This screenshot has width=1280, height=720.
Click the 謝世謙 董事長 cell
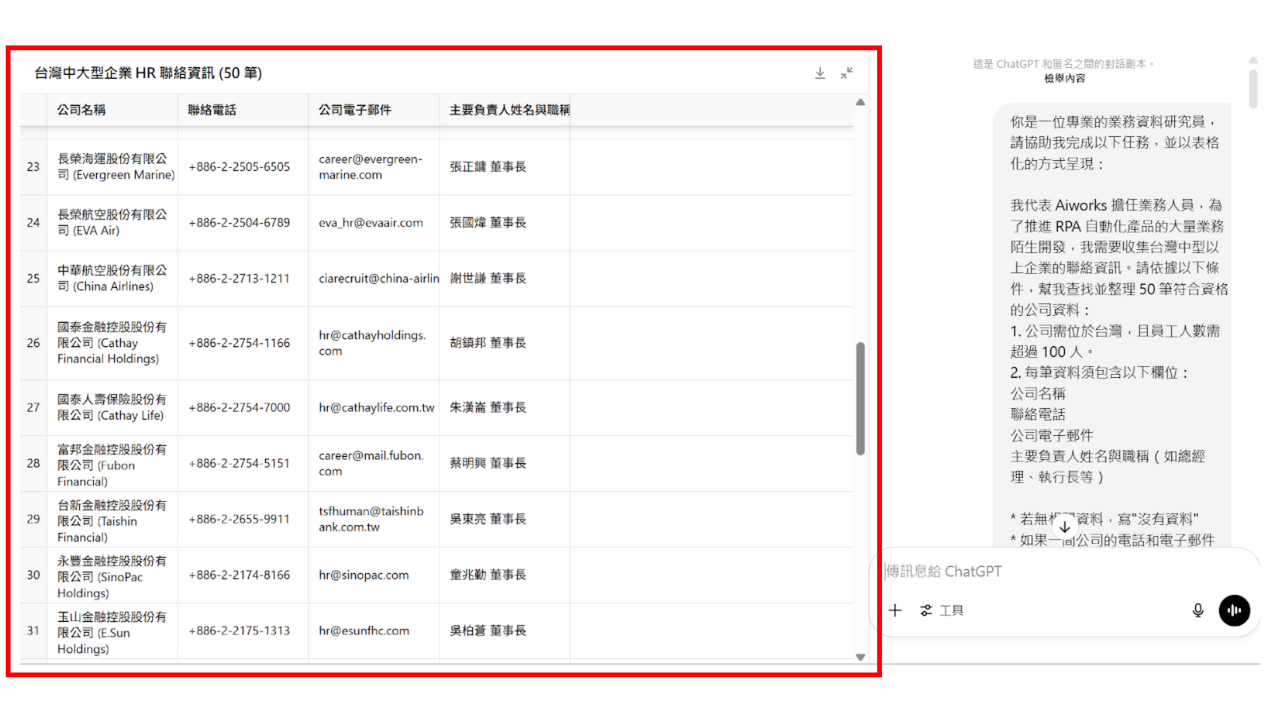pyautogui.click(x=505, y=279)
